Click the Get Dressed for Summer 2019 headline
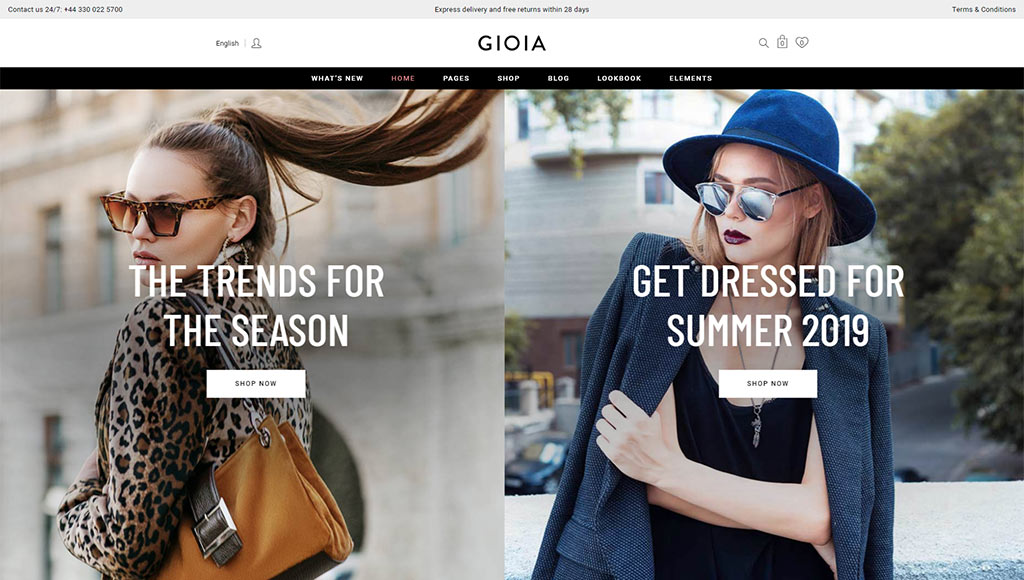The height and width of the screenshot is (580, 1024). tap(768, 305)
